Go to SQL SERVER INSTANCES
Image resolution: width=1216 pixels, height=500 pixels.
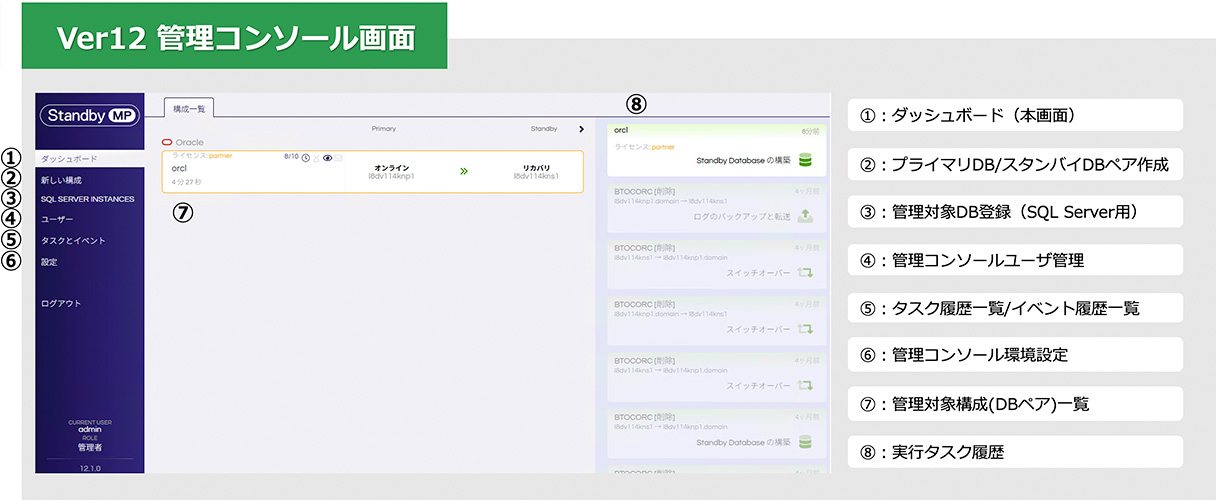point(87,199)
